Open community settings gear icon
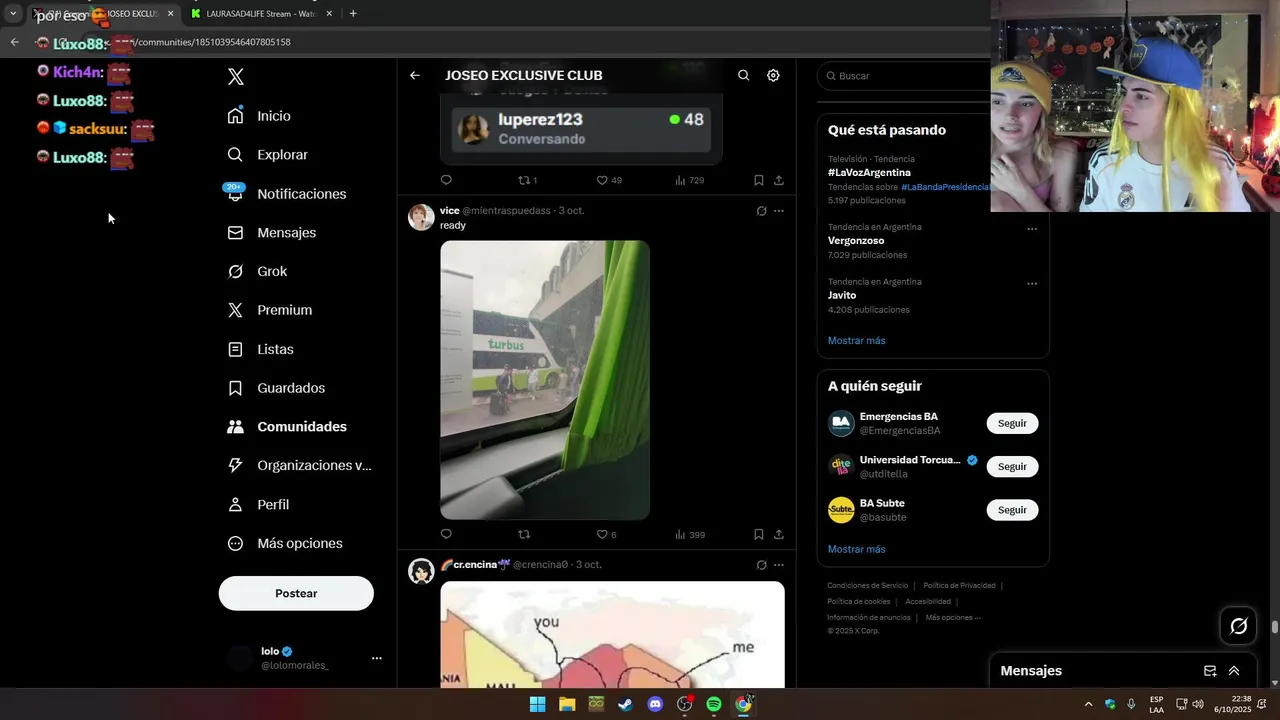This screenshot has height=720, width=1280. coord(773,75)
